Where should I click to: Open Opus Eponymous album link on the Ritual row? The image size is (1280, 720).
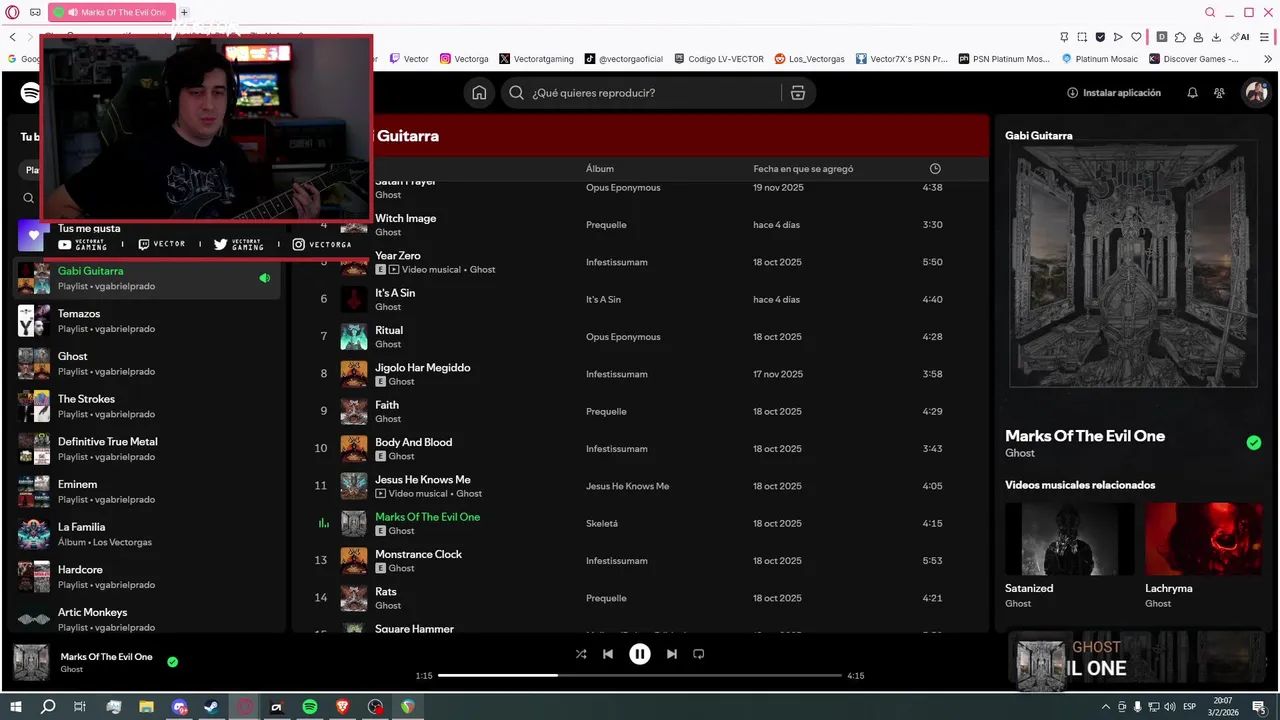tap(623, 337)
